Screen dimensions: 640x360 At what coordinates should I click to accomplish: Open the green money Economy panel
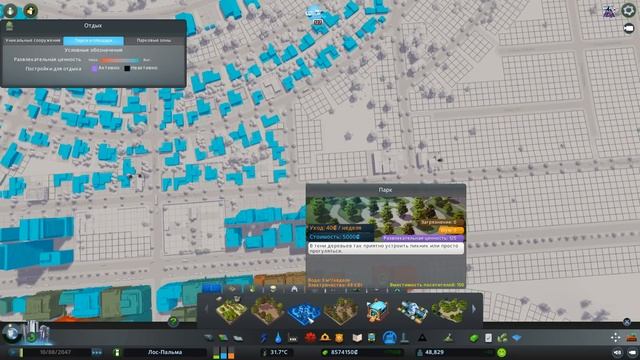tap(474, 338)
